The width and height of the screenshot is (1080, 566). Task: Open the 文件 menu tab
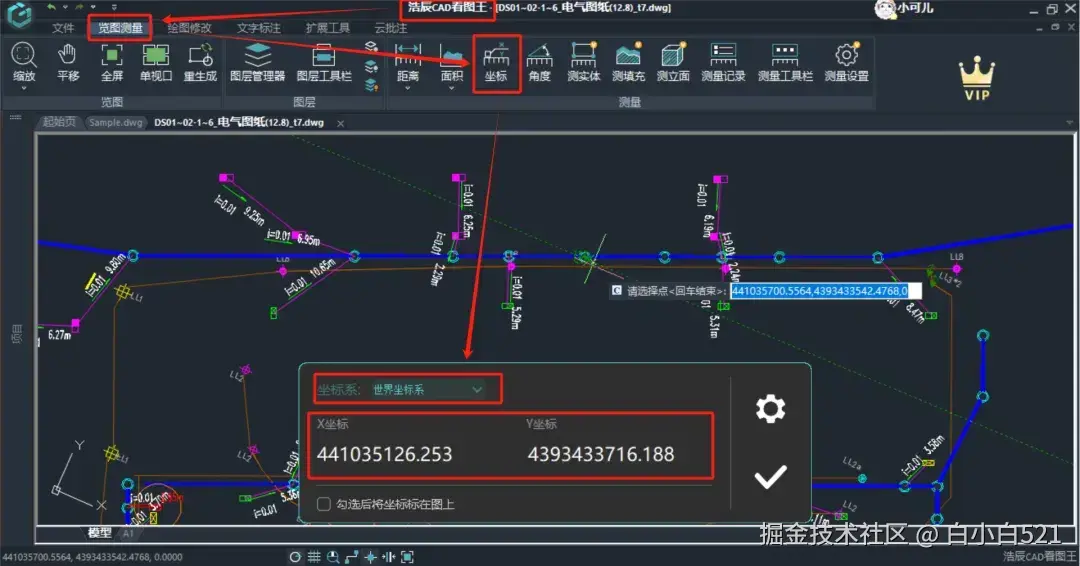63,28
